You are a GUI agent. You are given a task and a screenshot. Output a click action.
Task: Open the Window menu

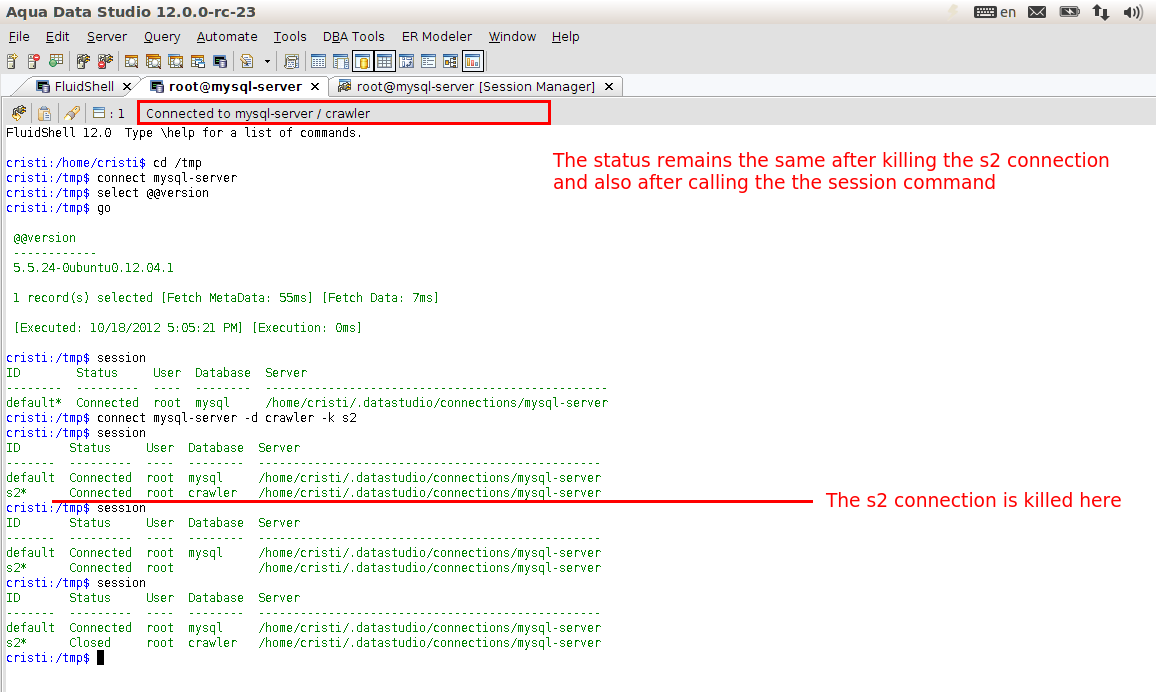coord(512,37)
